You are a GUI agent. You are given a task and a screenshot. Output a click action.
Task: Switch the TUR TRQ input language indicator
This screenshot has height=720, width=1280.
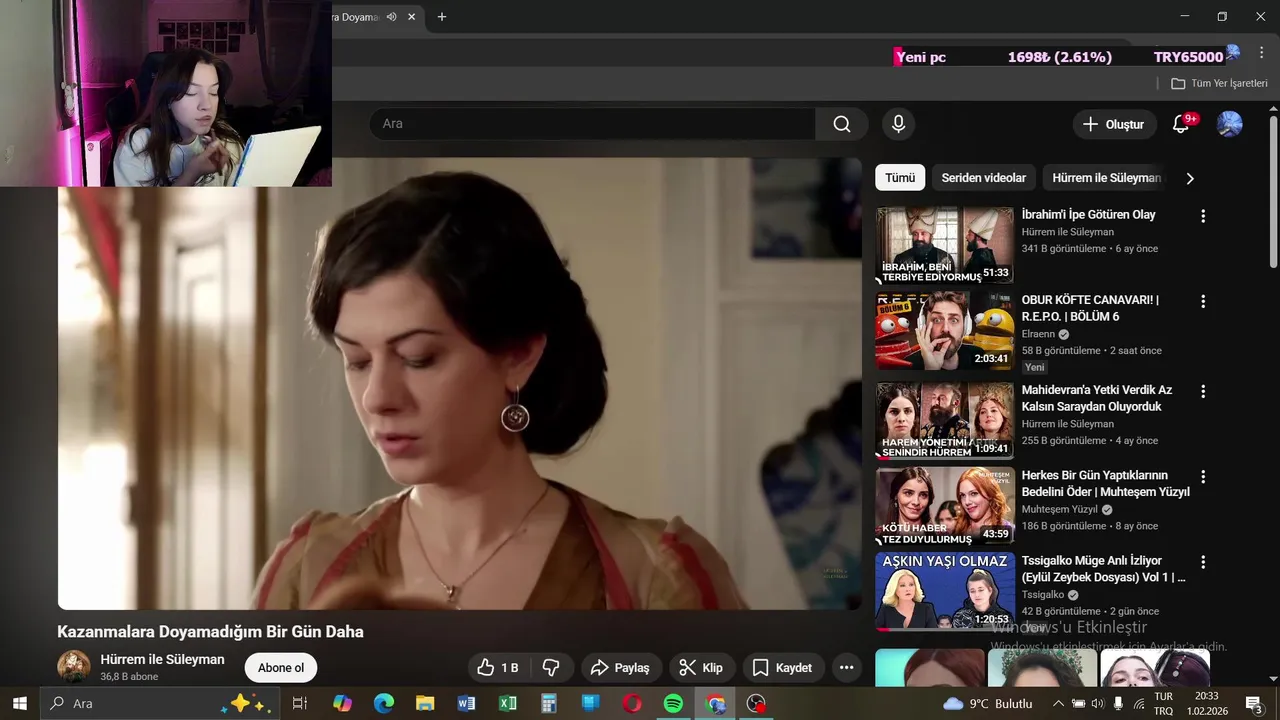click(1163, 704)
